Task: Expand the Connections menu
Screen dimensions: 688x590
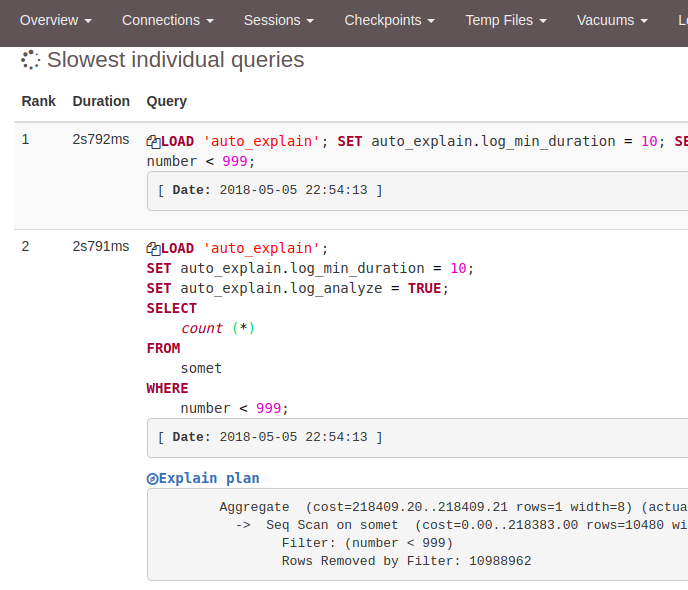Action: [168, 20]
